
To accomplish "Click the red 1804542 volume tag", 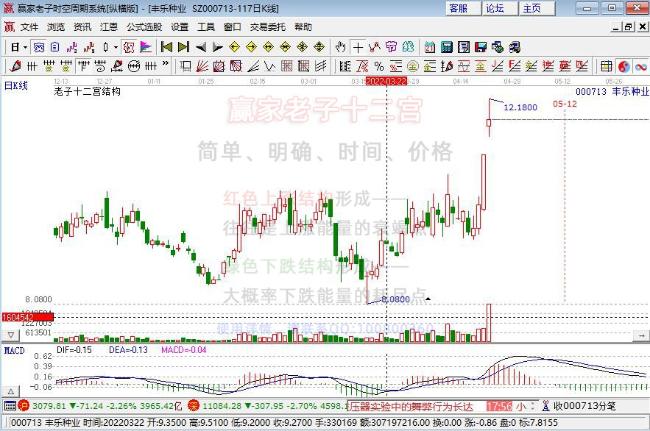I will click(28, 317).
